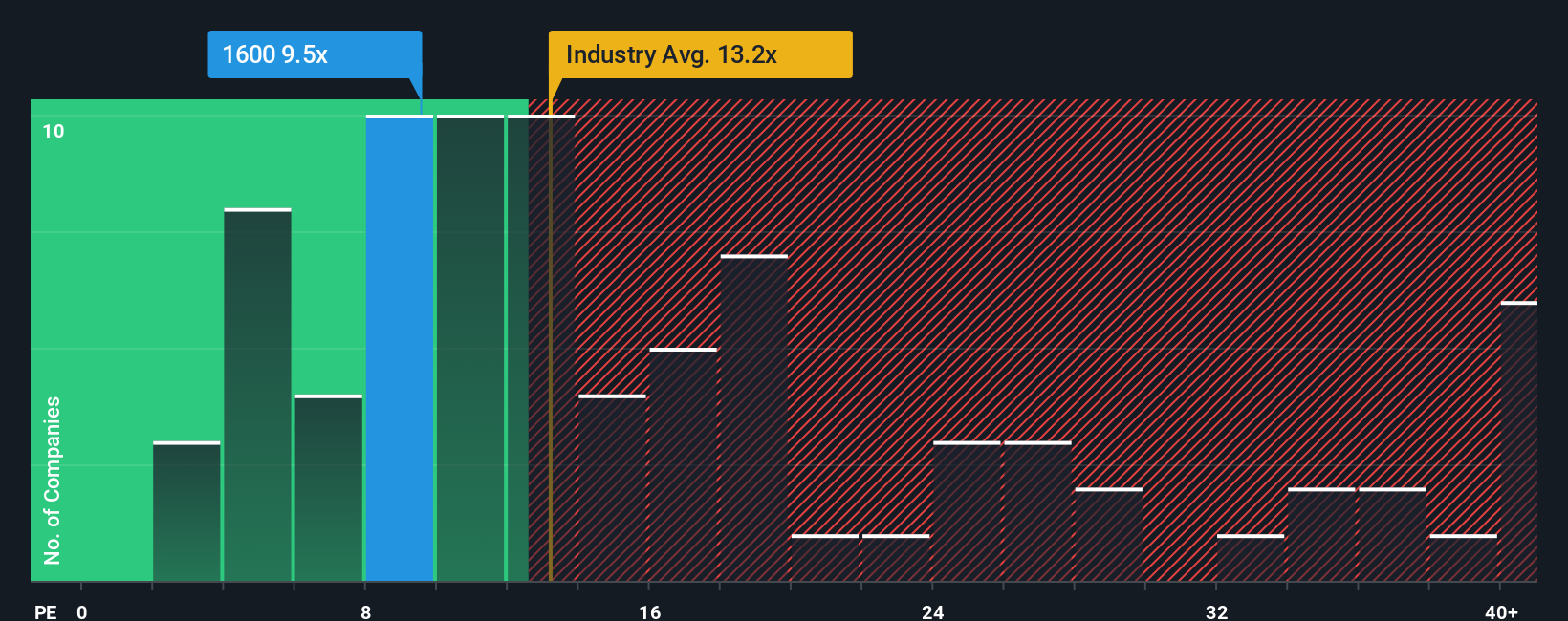
Task: Select the bar starting at PE 24
Action: coord(967,511)
